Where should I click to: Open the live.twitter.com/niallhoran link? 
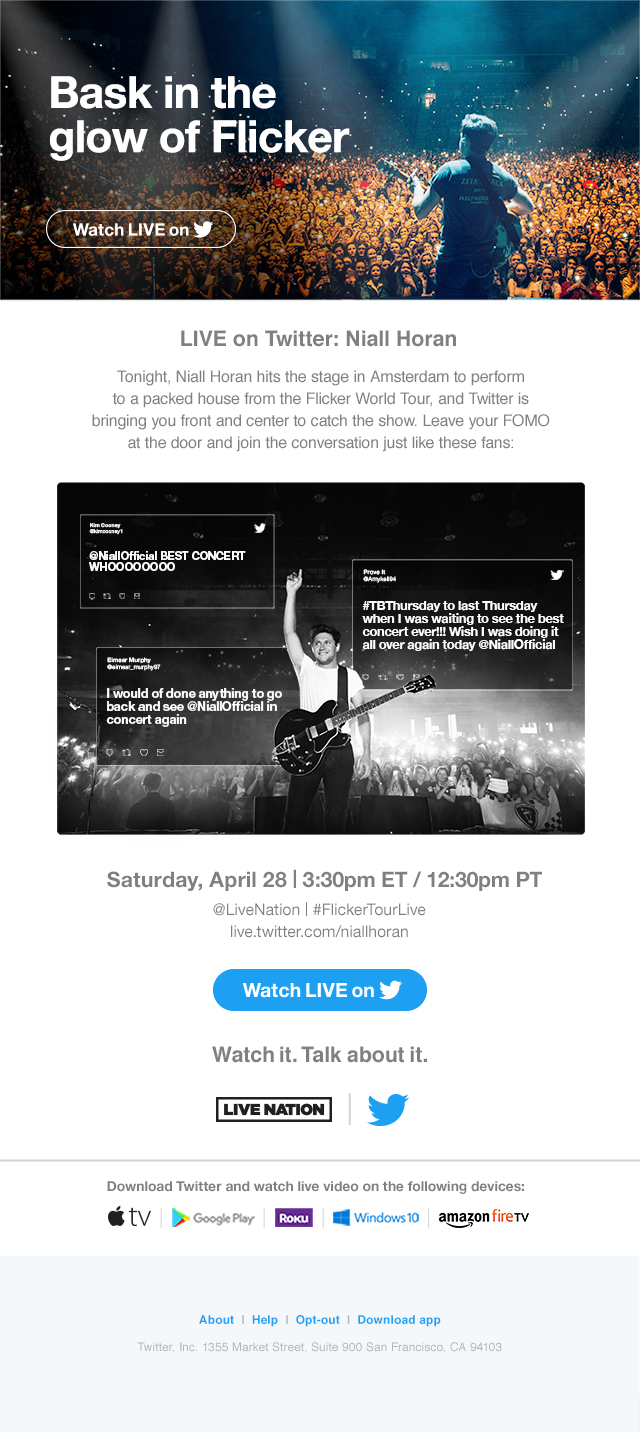tap(319, 931)
